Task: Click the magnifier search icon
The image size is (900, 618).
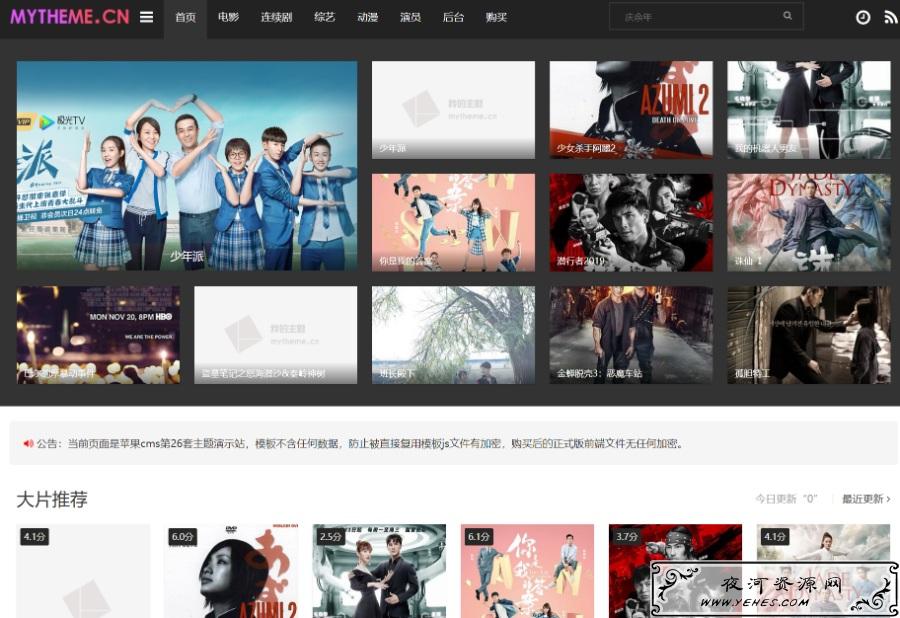Action: click(x=788, y=16)
